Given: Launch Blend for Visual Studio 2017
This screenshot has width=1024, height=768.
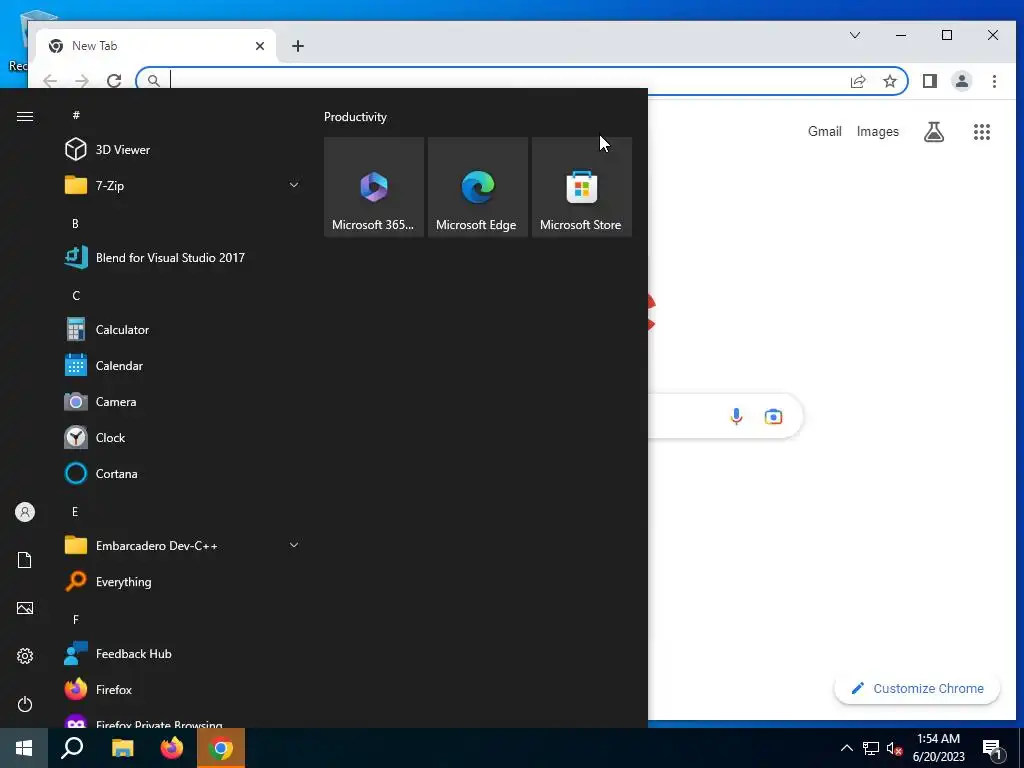Looking at the screenshot, I should click(x=183, y=257).
